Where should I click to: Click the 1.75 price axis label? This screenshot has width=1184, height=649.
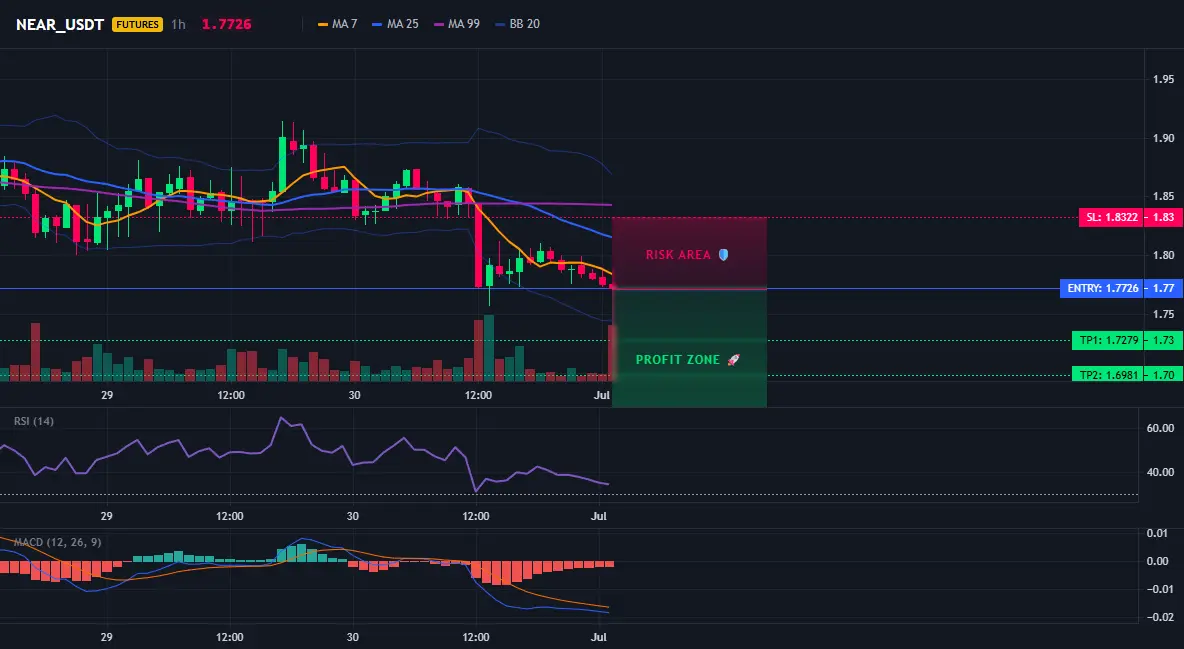[1164, 314]
